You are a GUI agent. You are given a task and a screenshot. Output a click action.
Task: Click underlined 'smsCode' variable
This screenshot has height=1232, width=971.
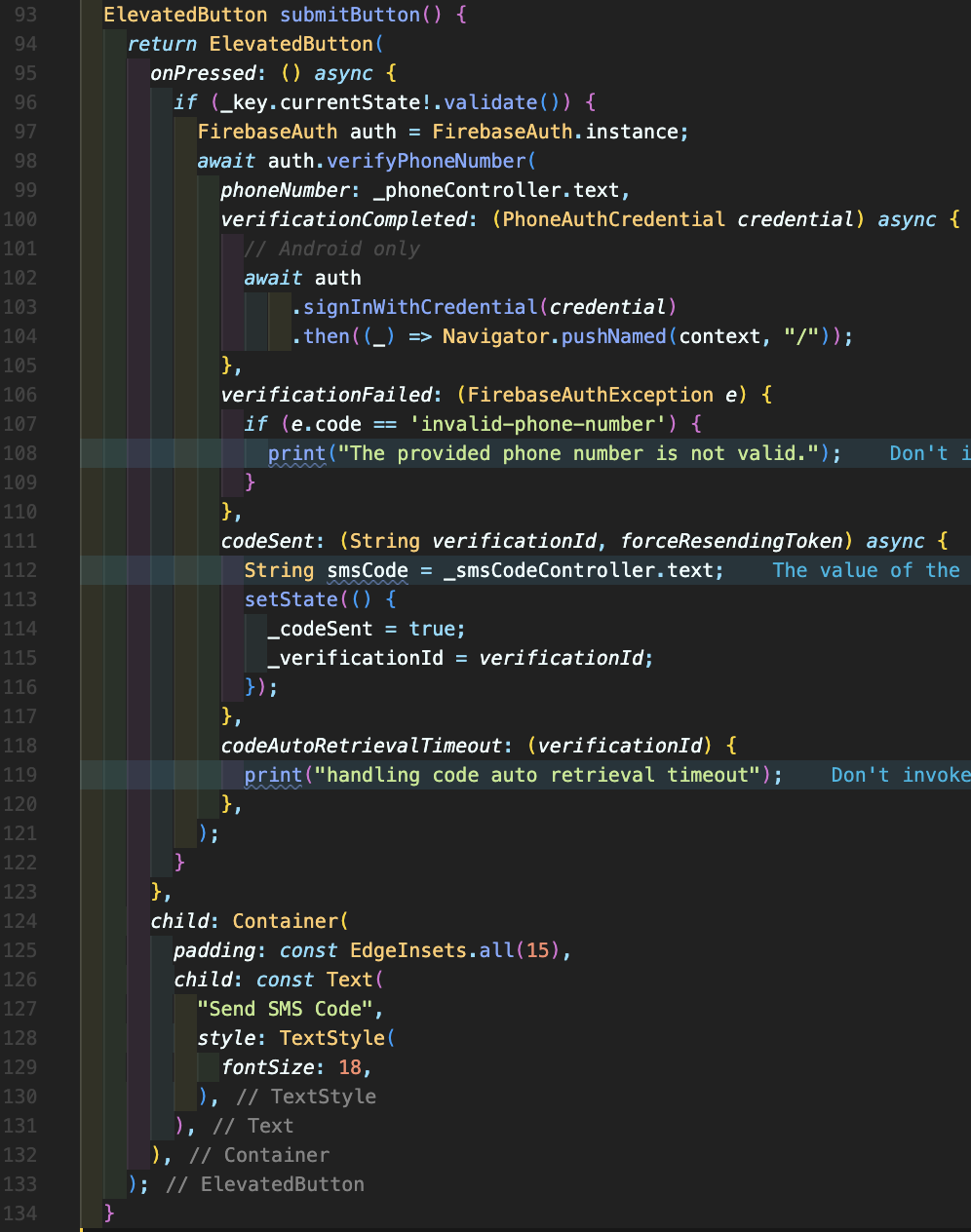[368, 570]
